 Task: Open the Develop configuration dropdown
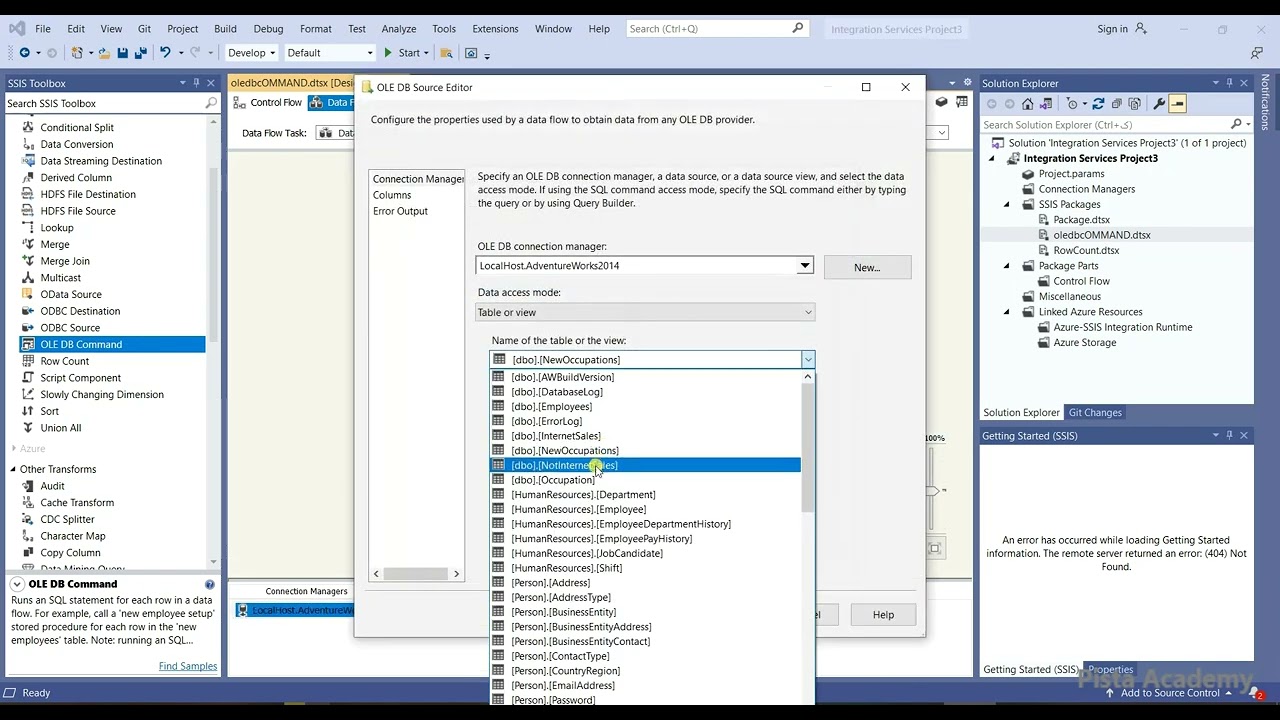click(x=250, y=53)
